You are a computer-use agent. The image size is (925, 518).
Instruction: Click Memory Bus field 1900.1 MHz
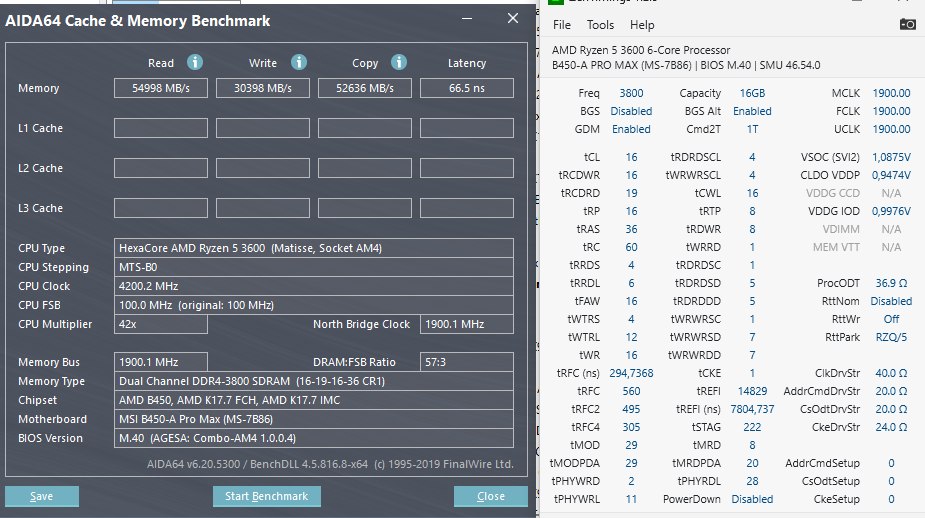click(x=160, y=362)
